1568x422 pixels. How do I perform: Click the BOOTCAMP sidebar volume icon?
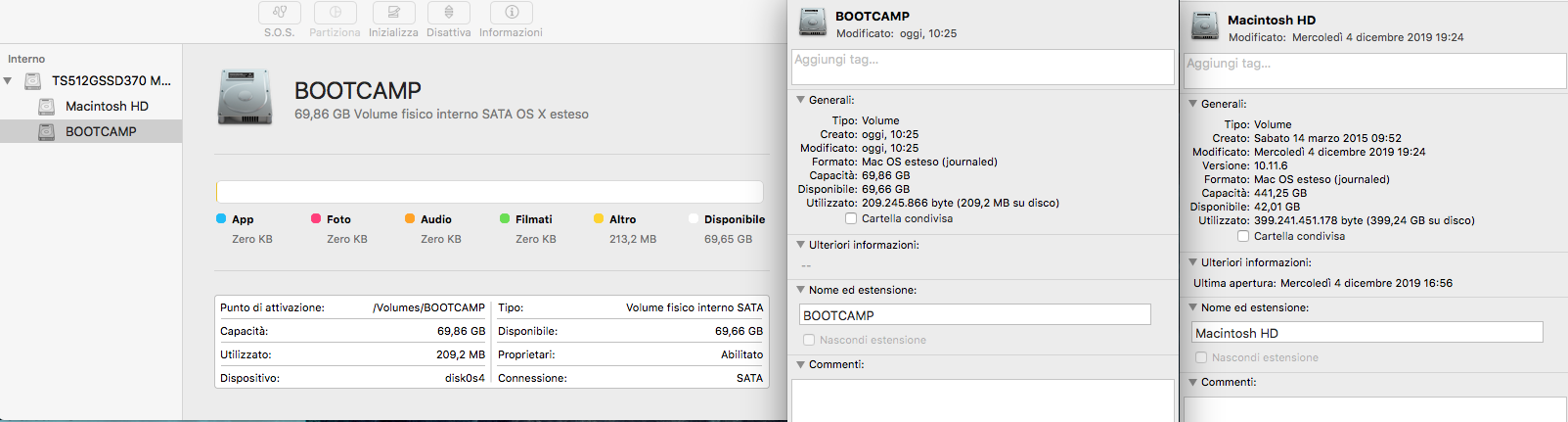(46, 131)
